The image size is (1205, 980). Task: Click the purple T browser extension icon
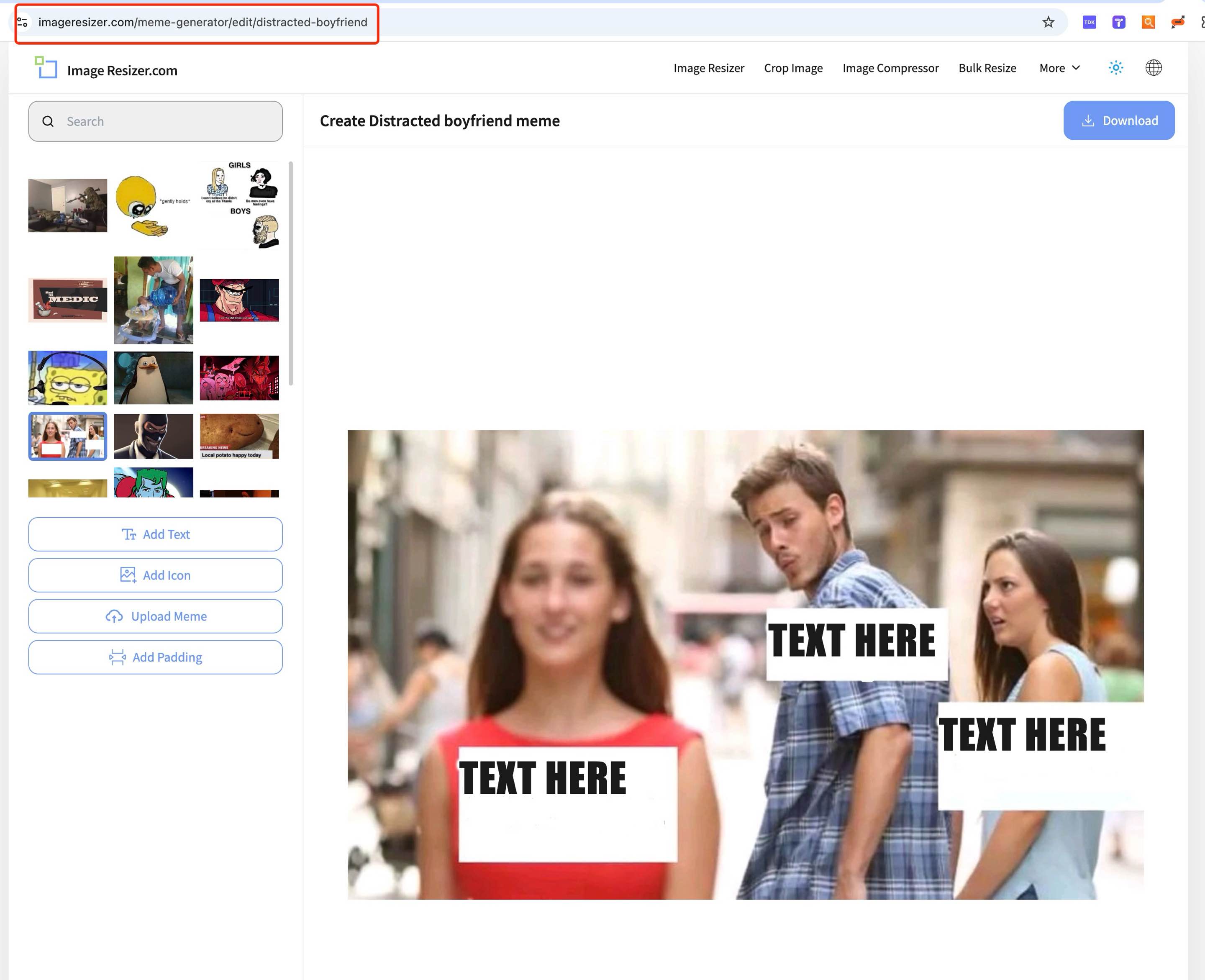(x=1119, y=22)
